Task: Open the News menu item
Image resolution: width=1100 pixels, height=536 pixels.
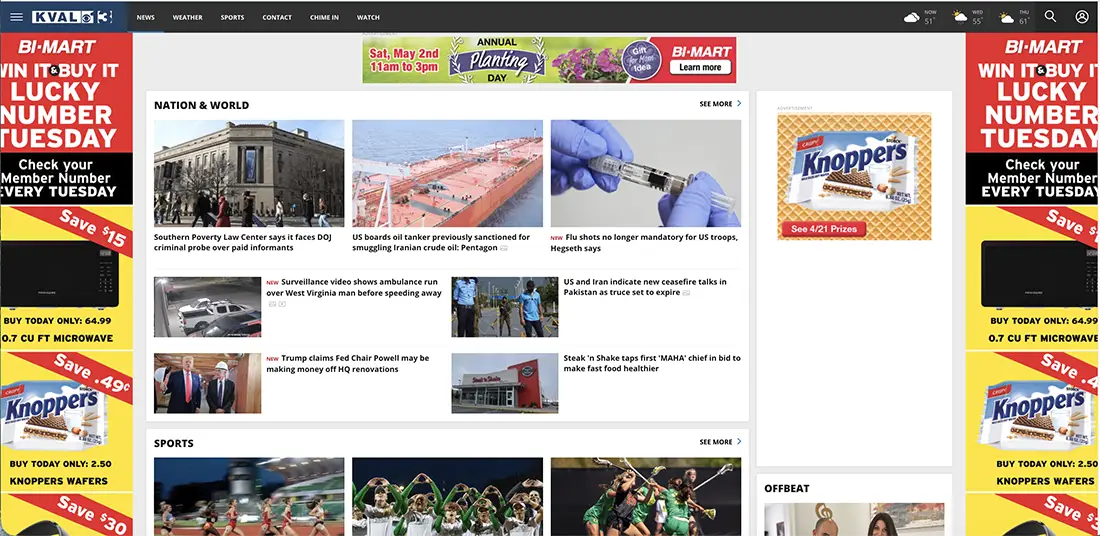Action: tap(146, 18)
